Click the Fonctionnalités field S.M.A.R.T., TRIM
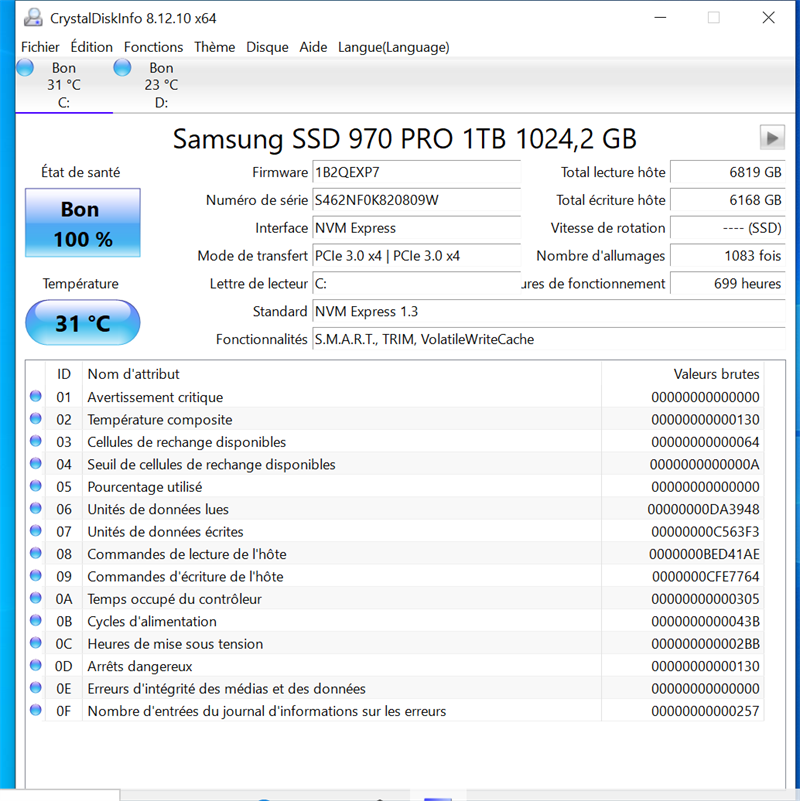Screen dimensions: 800x801 (549, 339)
